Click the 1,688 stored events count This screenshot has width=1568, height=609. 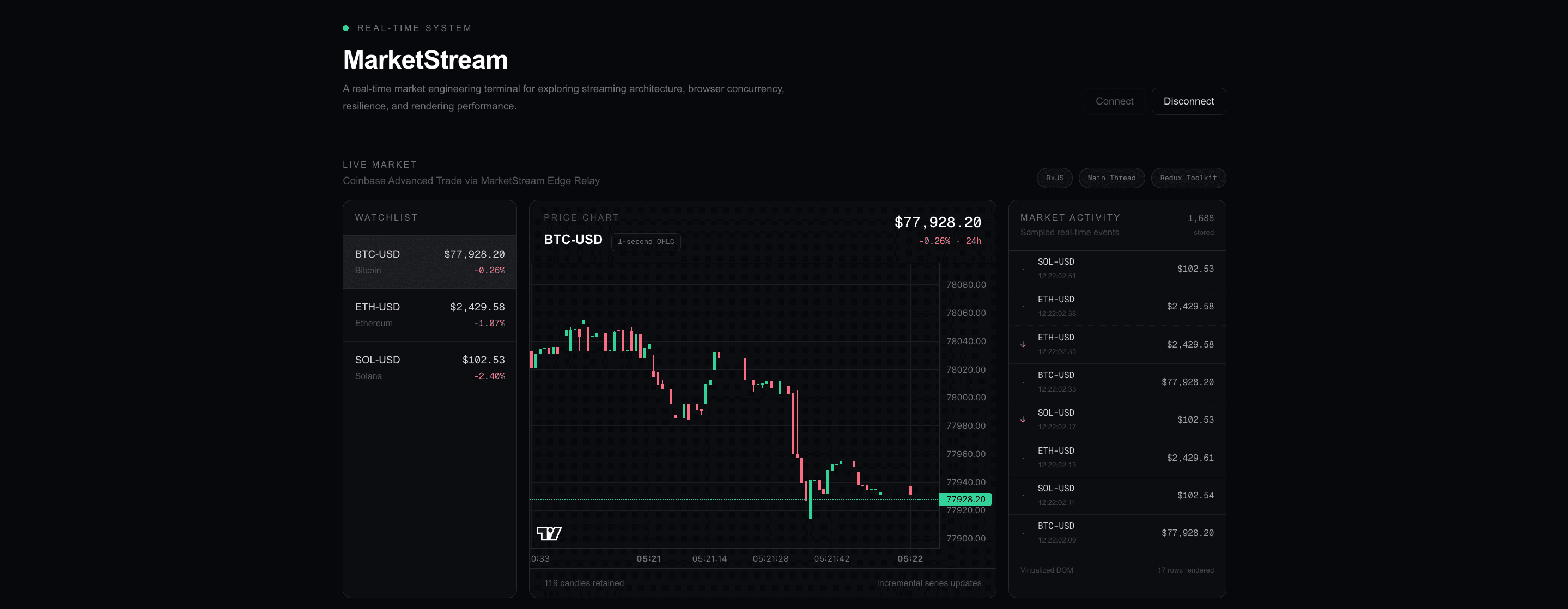click(1200, 218)
